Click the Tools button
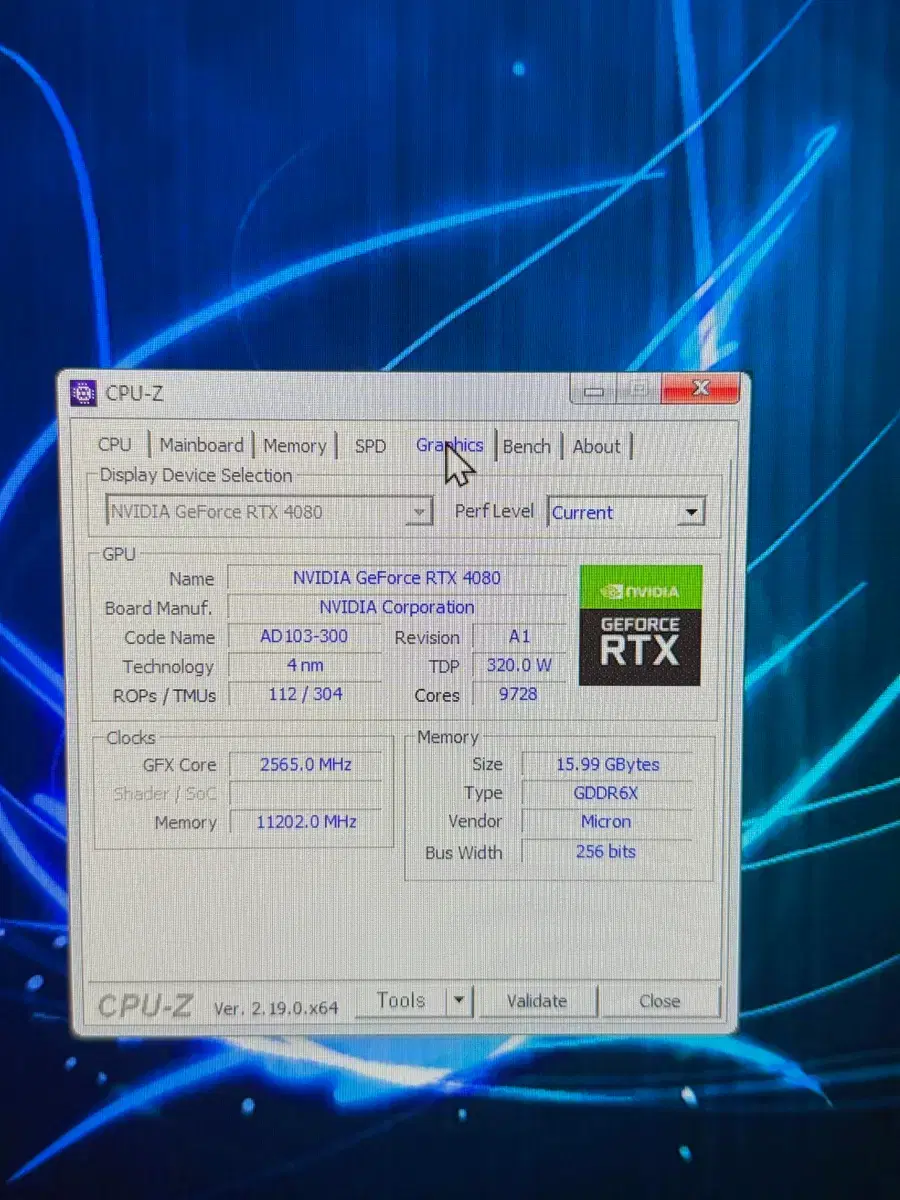This screenshot has width=900, height=1200. click(x=401, y=1000)
